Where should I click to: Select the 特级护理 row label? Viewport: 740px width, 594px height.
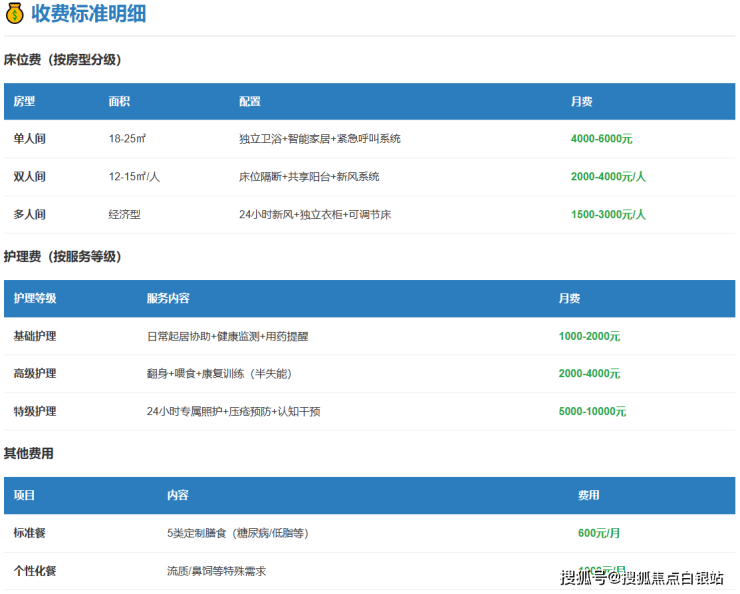coord(35,412)
